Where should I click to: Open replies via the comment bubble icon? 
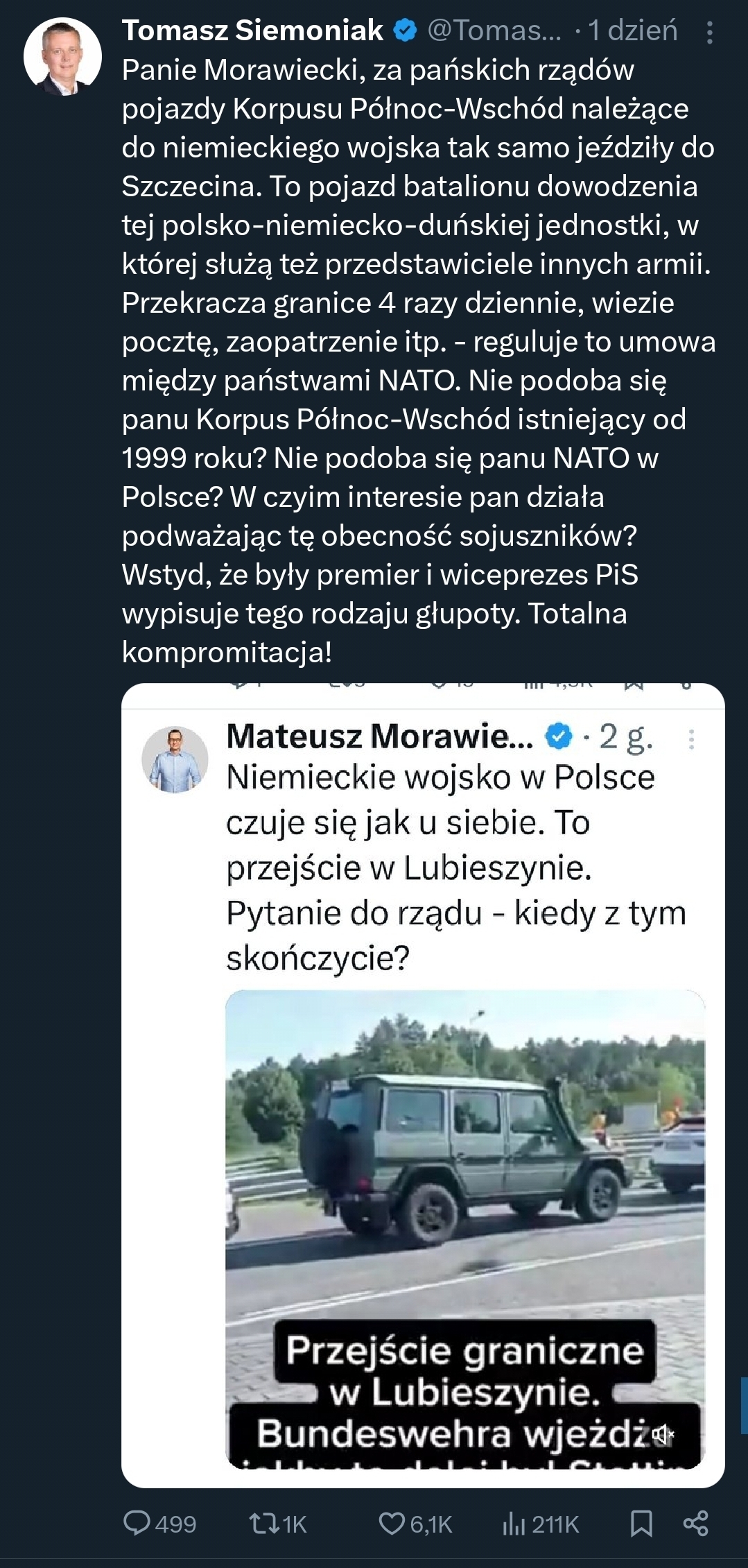[137, 1523]
